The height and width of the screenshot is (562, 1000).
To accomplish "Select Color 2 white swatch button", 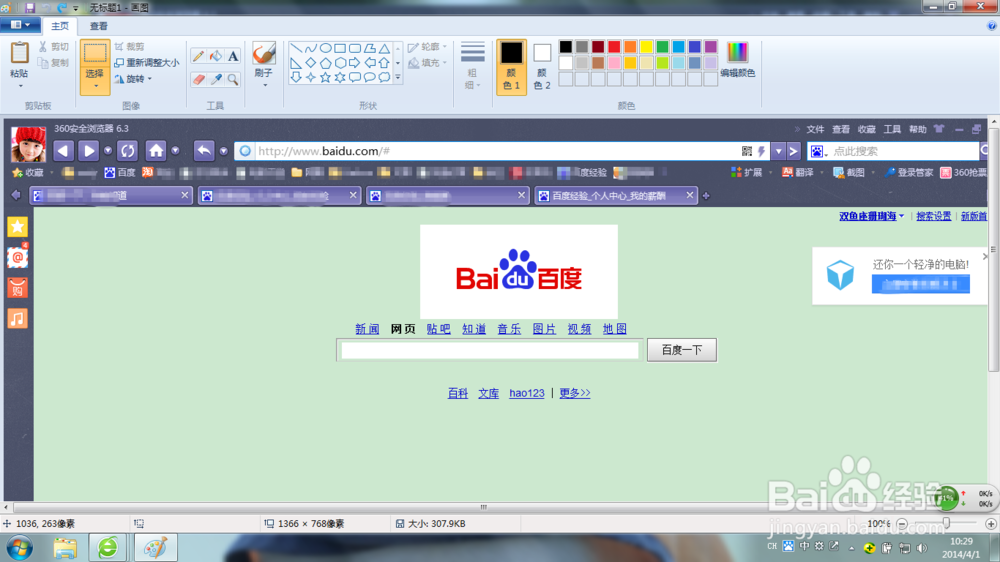I will click(542, 67).
